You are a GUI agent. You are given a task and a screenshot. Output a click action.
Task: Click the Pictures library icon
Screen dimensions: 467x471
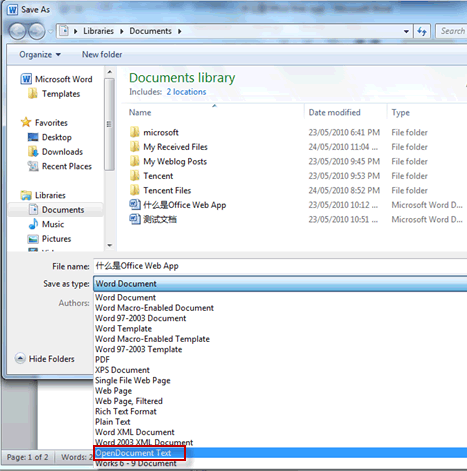pos(33,239)
